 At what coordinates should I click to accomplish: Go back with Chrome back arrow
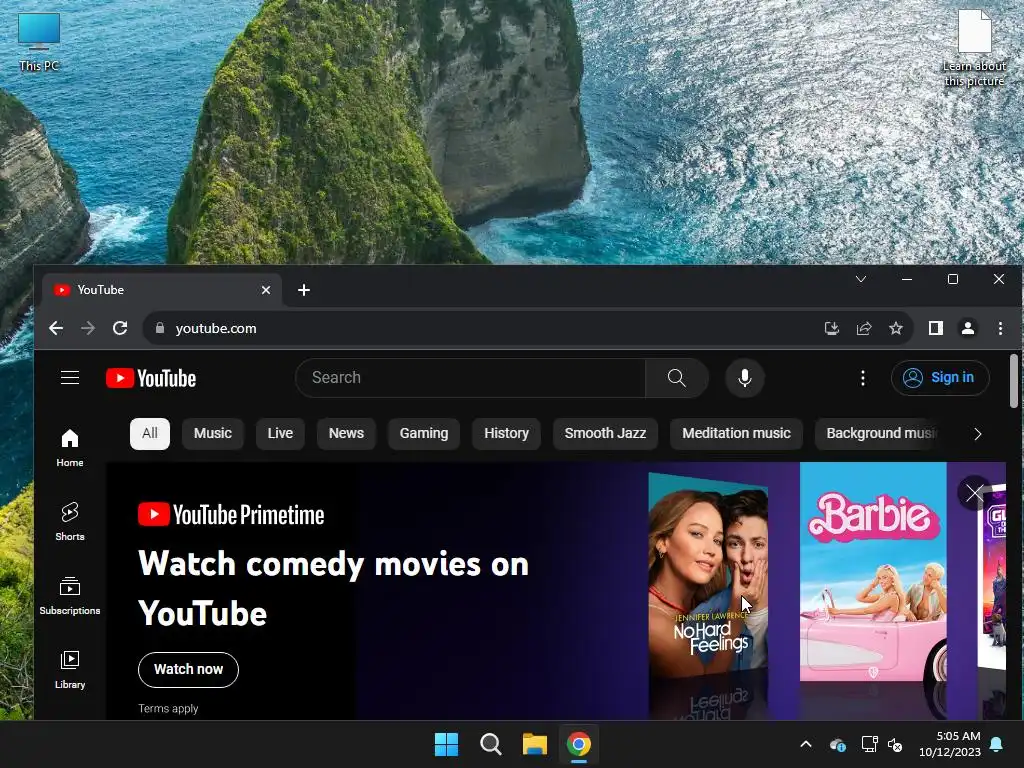56,328
